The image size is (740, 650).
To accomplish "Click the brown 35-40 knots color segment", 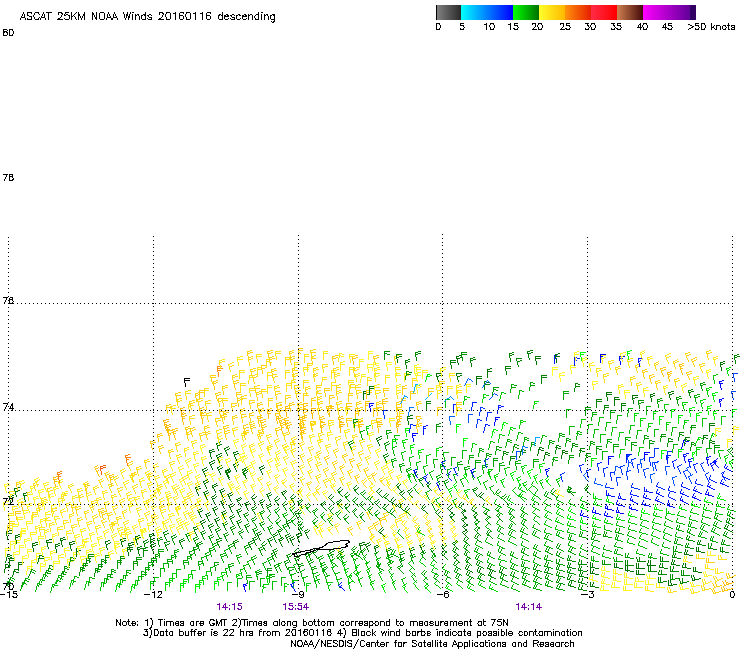I will point(630,12).
